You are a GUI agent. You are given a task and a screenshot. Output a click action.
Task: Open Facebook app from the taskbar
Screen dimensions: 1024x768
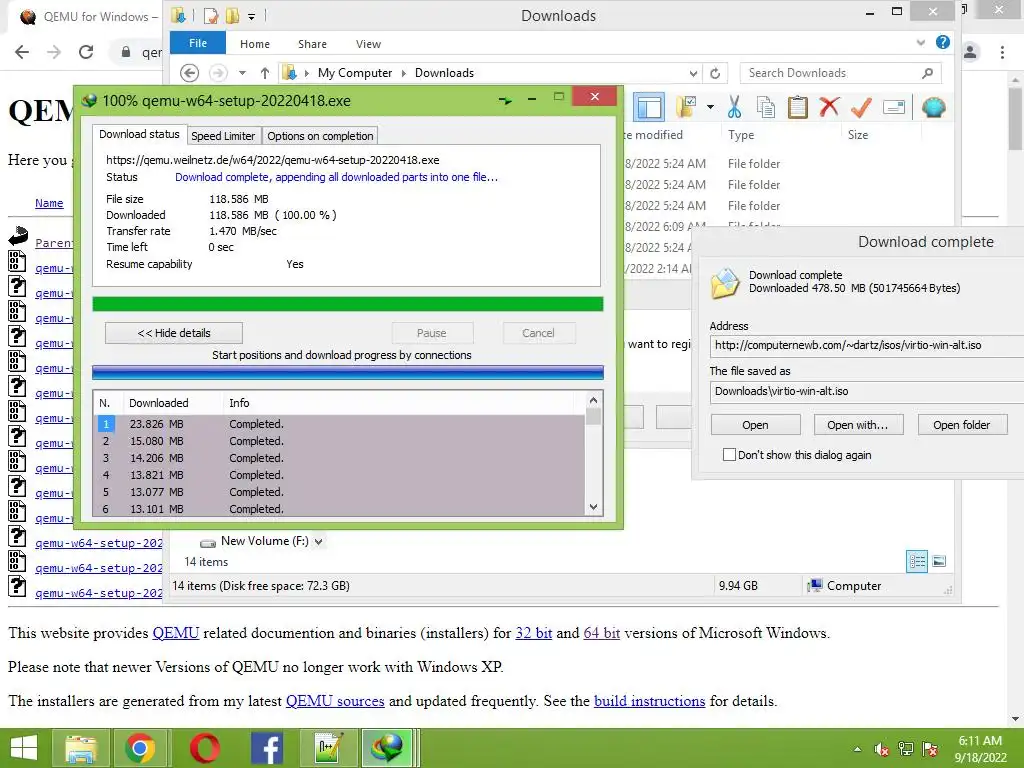click(x=266, y=748)
